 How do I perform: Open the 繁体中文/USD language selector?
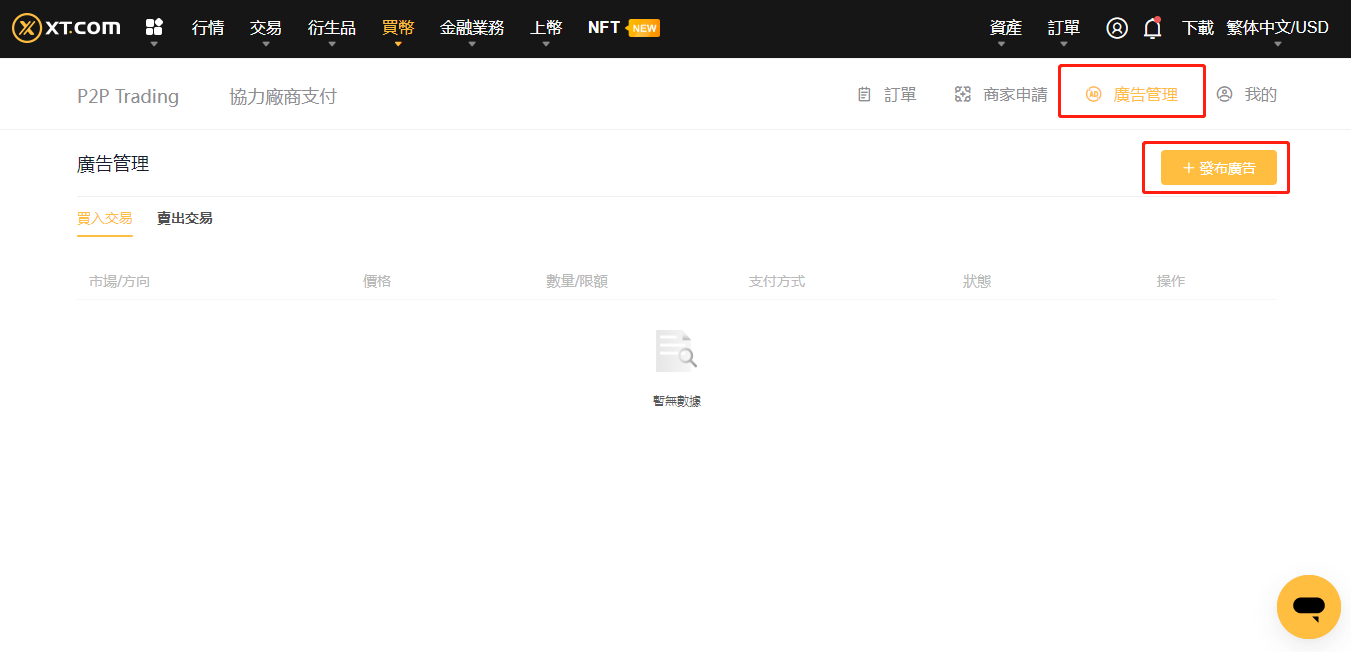pyautogui.click(x=1278, y=28)
